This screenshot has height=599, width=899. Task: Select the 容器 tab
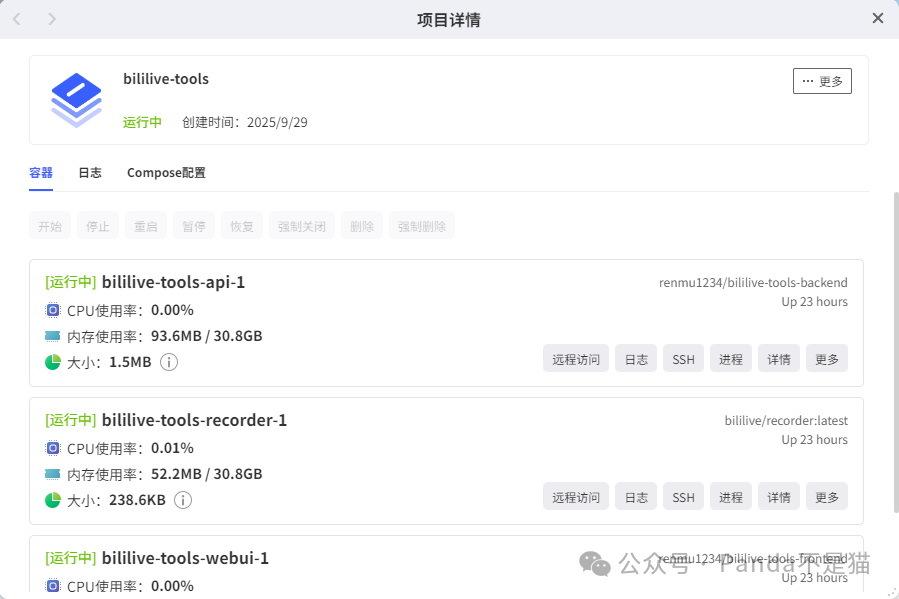point(41,172)
